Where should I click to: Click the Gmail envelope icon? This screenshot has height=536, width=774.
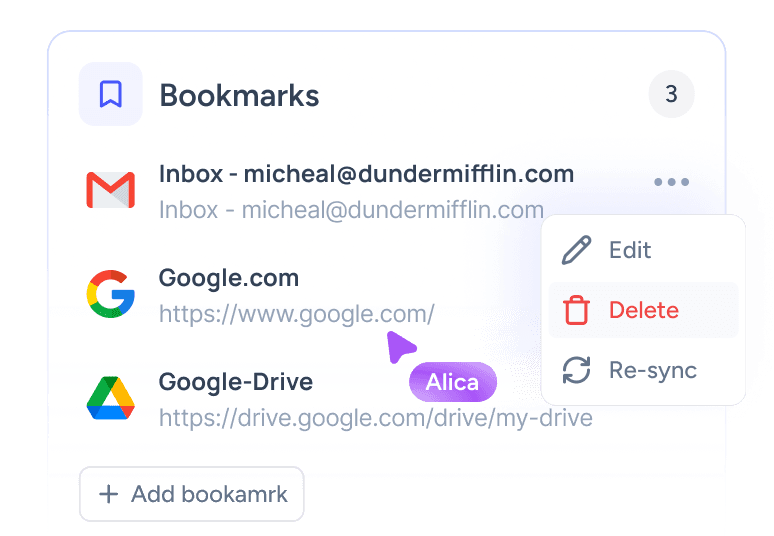tap(111, 190)
